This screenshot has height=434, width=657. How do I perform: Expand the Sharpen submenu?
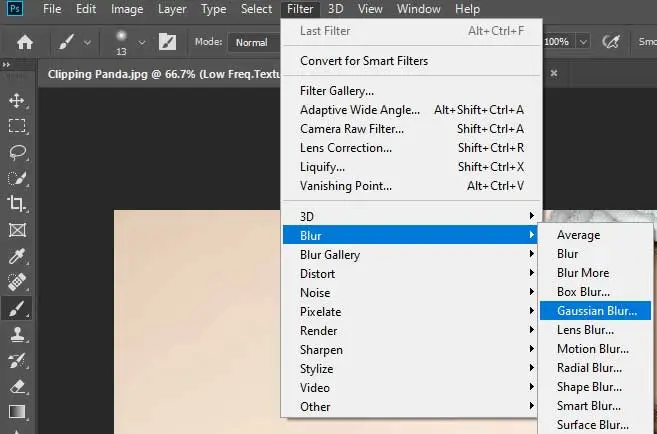pos(412,350)
